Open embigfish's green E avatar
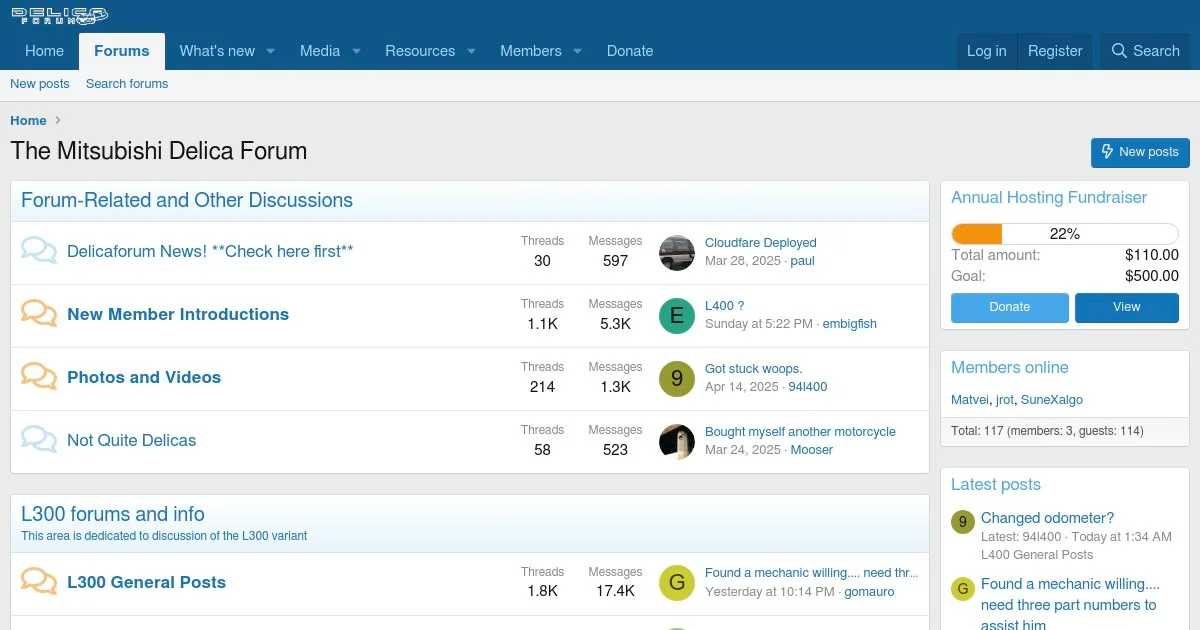The image size is (1200, 630). pyautogui.click(x=677, y=316)
